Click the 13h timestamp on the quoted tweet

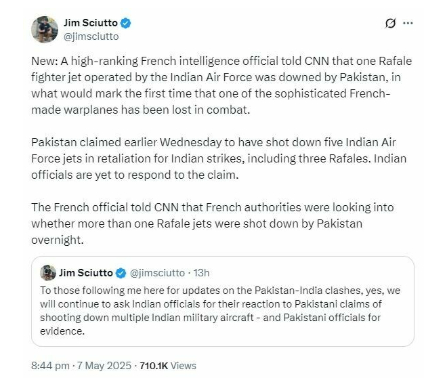(201, 273)
